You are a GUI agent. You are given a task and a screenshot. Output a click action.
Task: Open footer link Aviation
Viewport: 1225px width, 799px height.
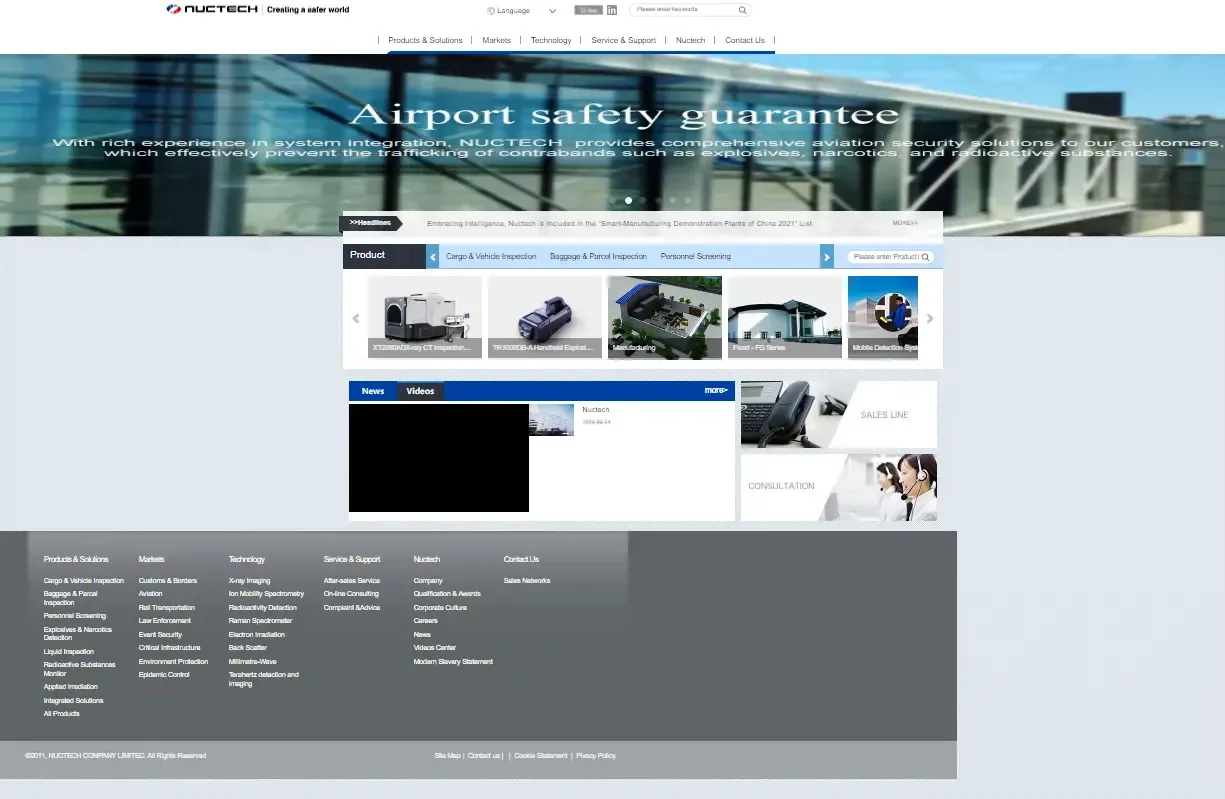150,594
